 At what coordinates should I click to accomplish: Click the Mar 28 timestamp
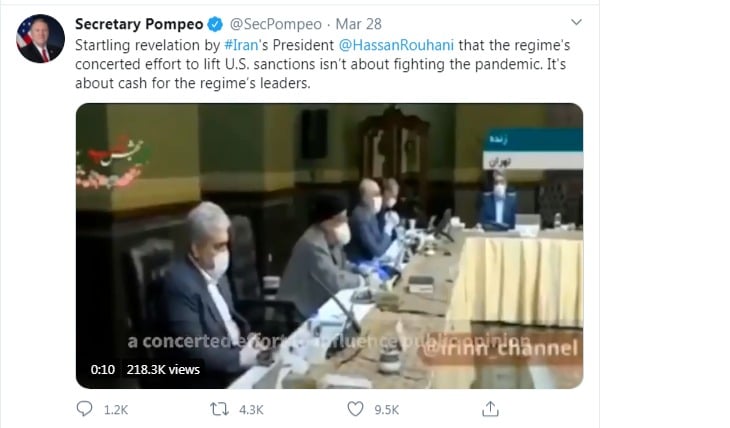[358, 24]
